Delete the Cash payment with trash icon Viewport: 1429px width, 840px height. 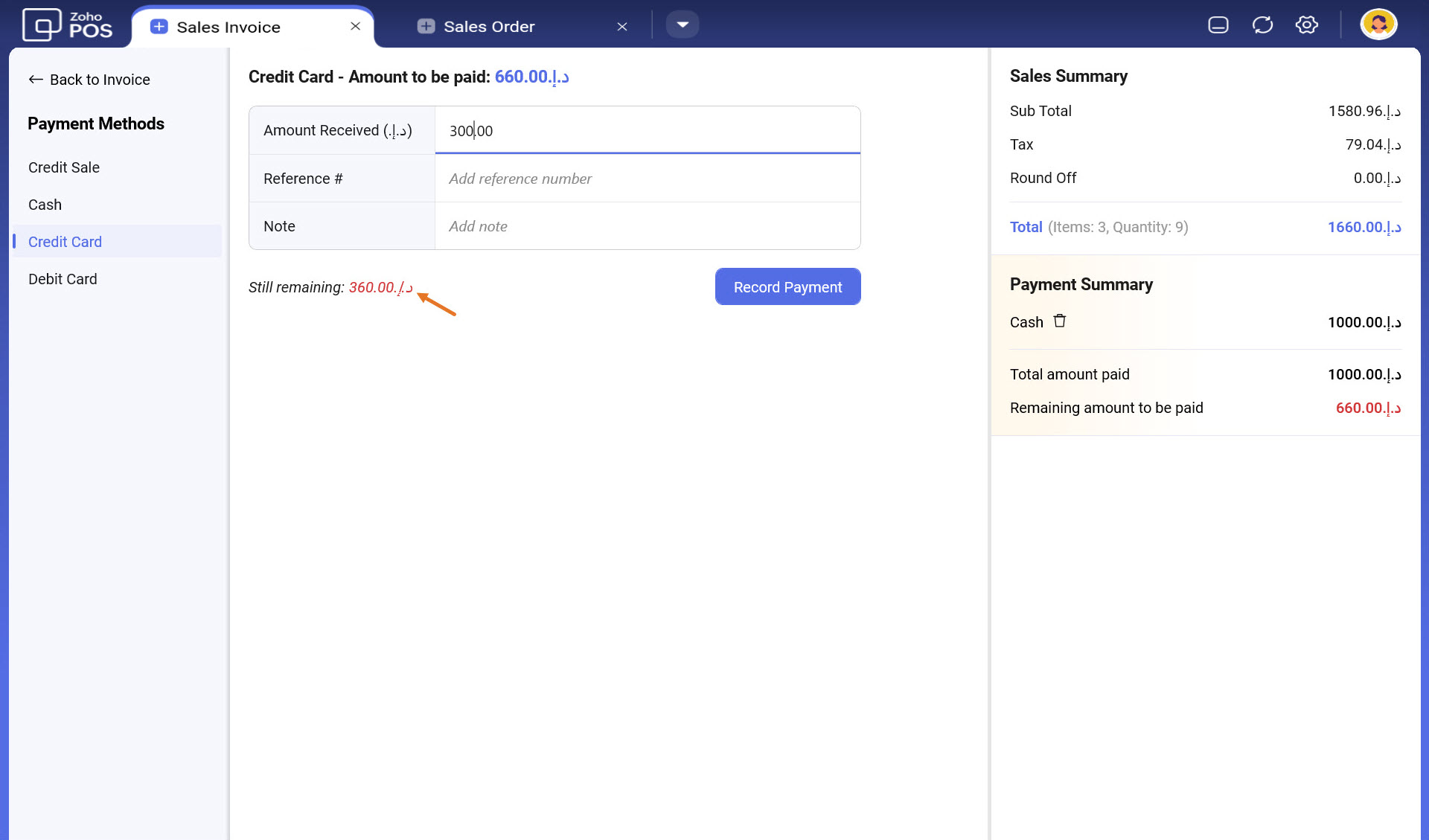1060,321
